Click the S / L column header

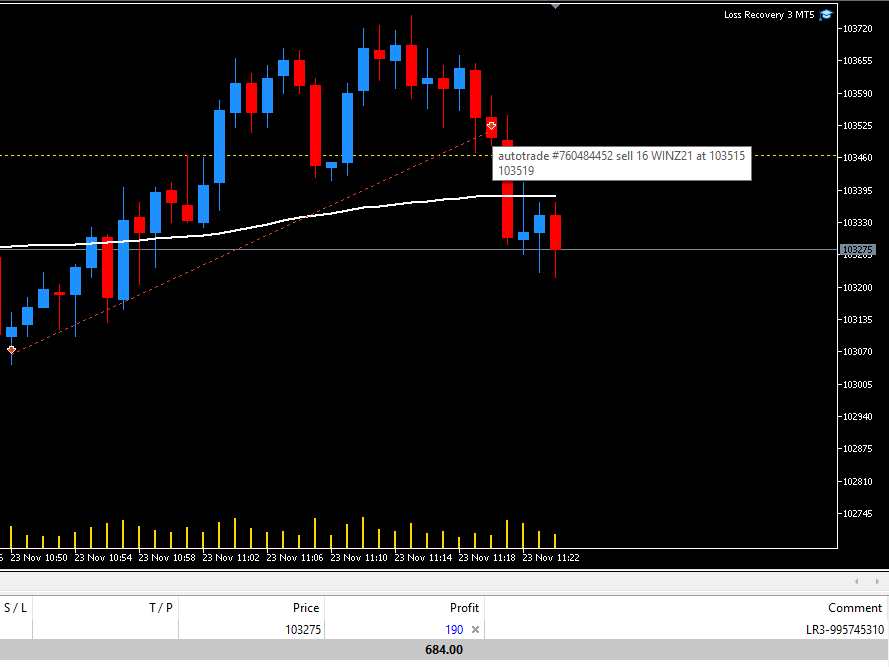[16, 607]
